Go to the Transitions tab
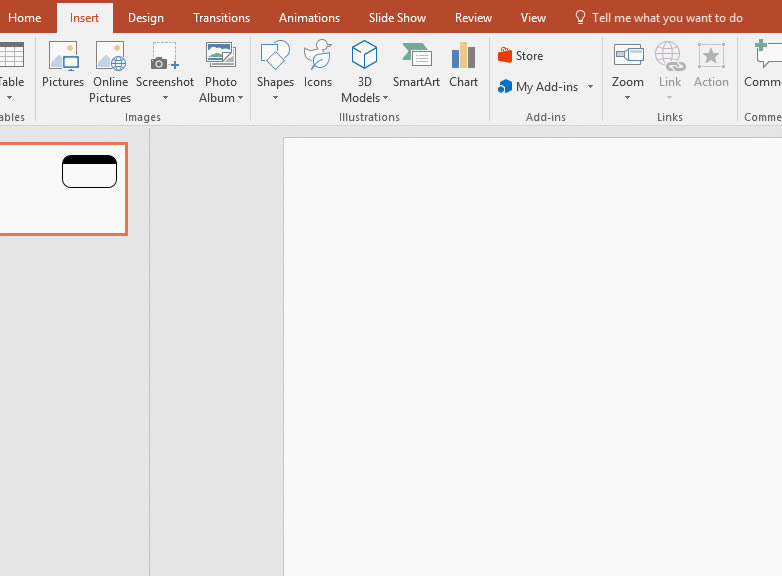Image resolution: width=782 pixels, height=576 pixels. 221,18
